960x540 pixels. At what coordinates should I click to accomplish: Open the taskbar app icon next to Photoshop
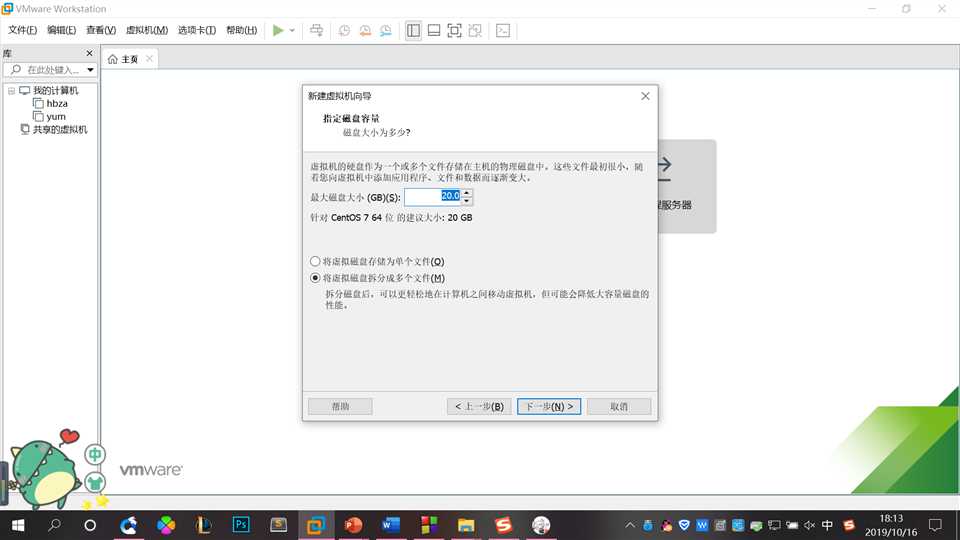(279, 525)
